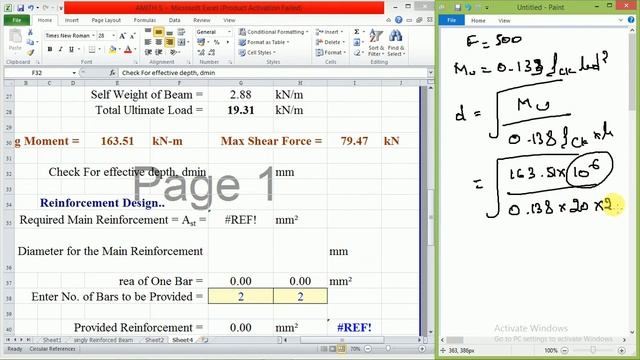Open the Home tab in Paint
640x360 pixels.
tap(478, 20)
